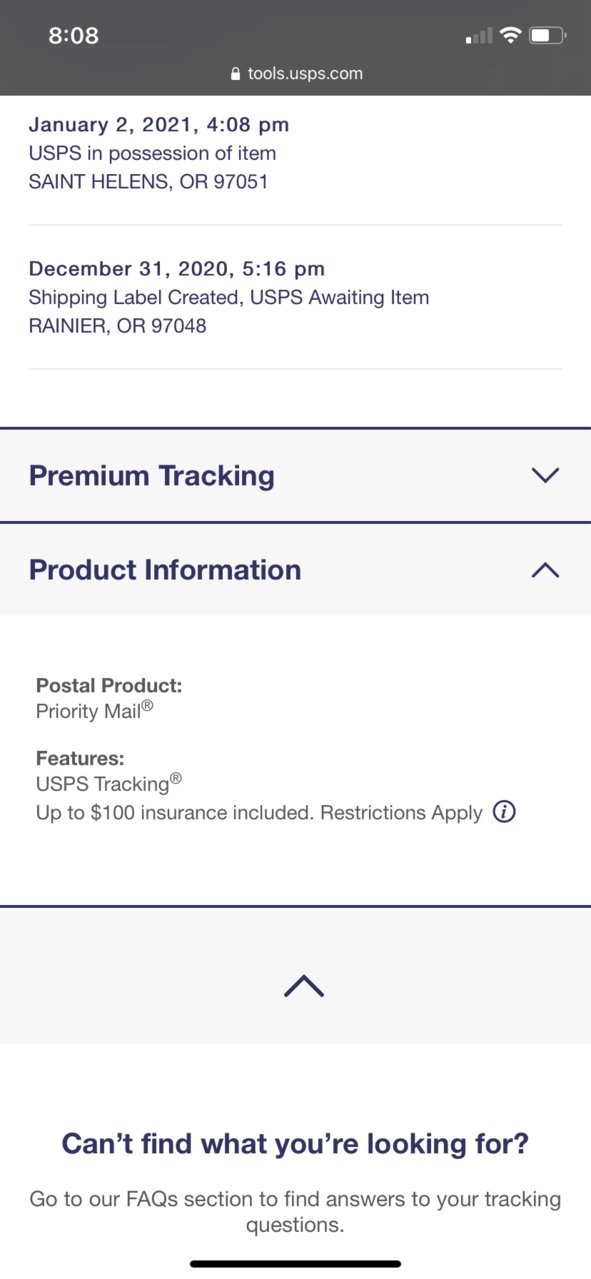This screenshot has height=1279, width=591.
Task: Tap the lock icon beside tools.usps.com
Action: tap(236, 74)
